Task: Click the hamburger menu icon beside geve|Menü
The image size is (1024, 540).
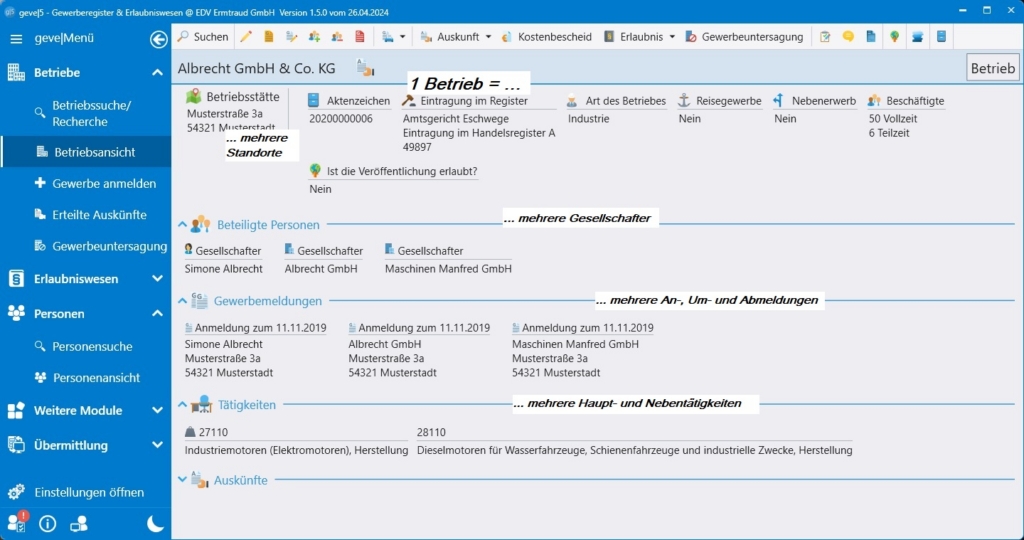Action: coord(16,39)
